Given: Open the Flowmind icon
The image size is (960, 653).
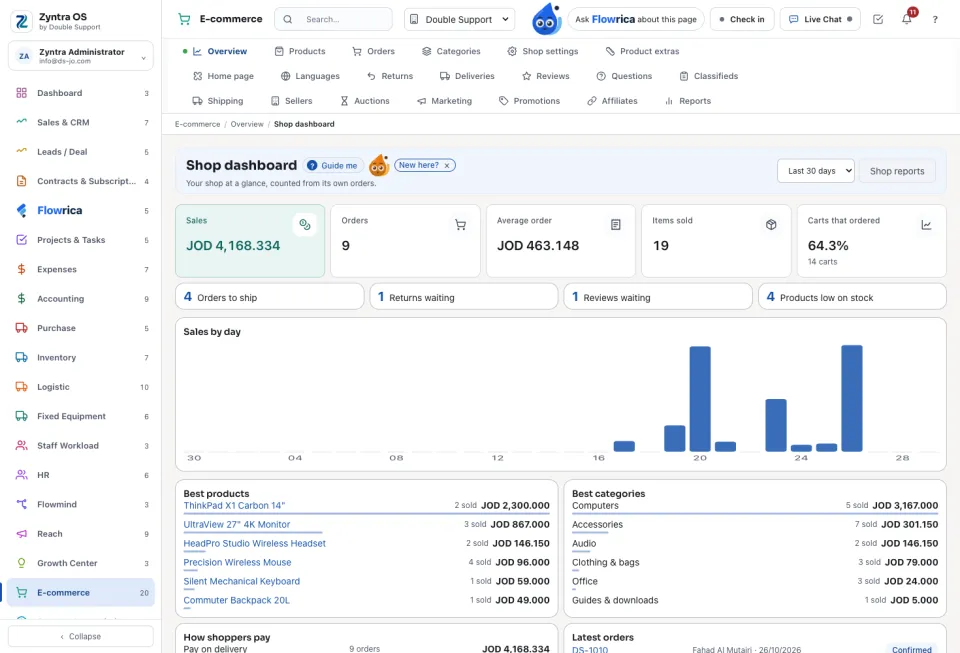Looking at the screenshot, I should (x=21, y=504).
